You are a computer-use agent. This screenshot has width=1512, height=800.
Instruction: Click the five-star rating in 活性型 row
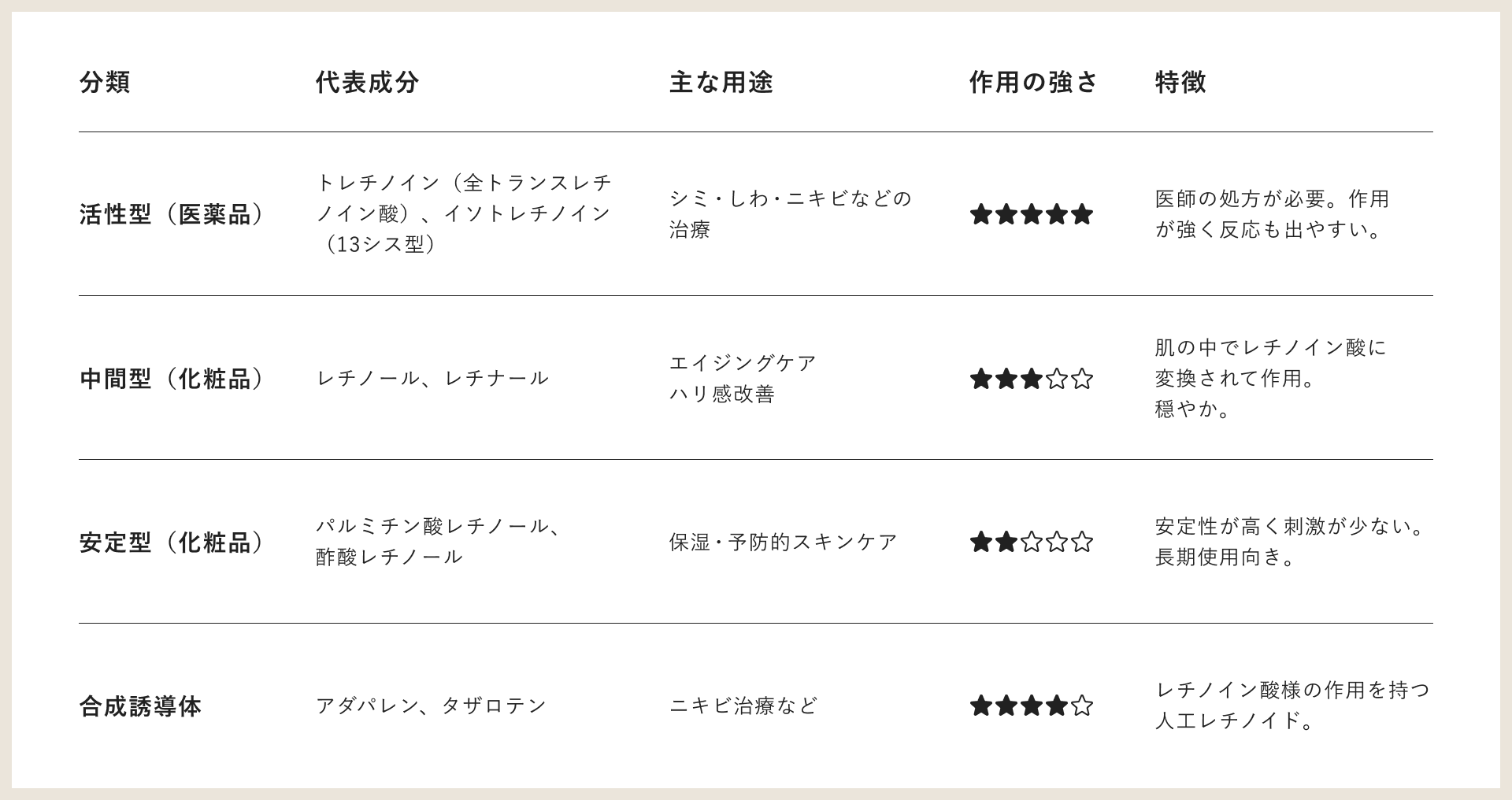tap(1031, 214)
